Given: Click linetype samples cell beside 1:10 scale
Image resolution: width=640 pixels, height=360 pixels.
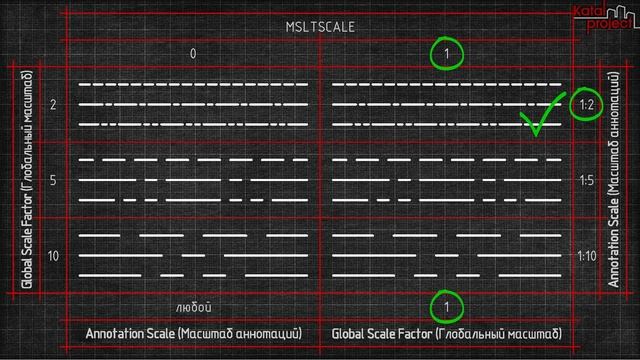Looking at the screenshot, I should 447,256.
